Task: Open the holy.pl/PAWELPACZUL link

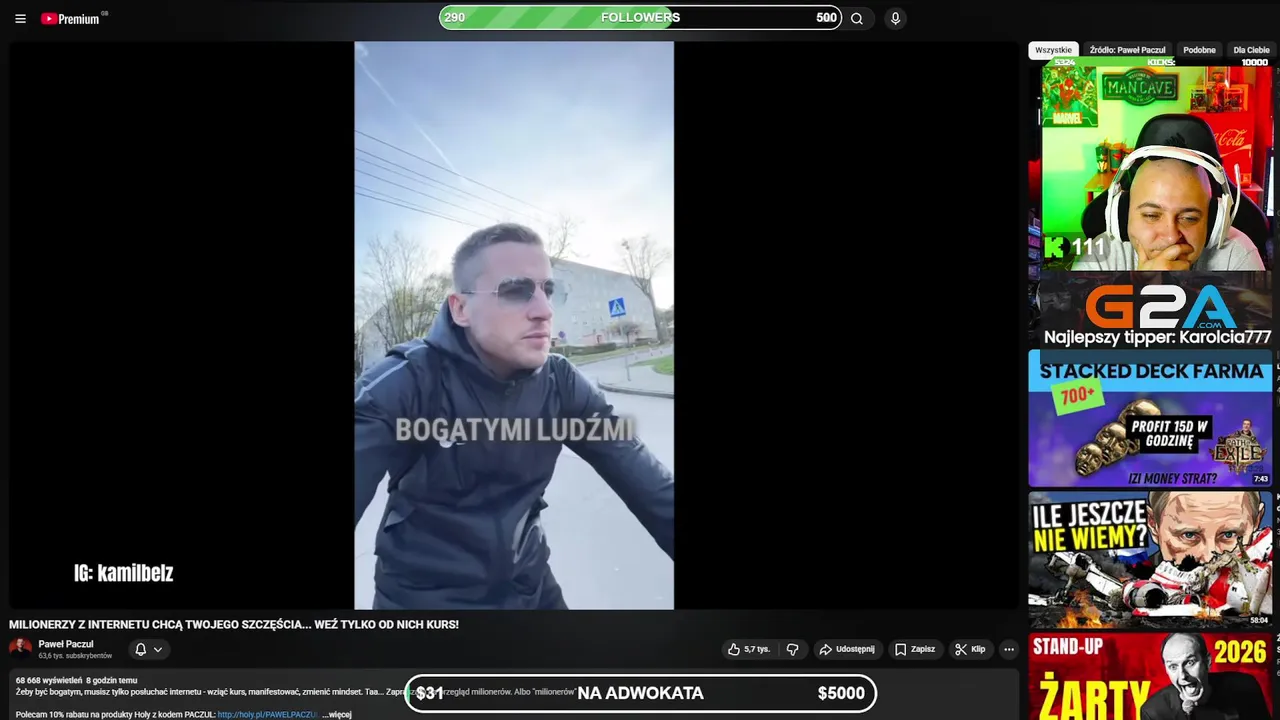Action: tap(267, 714)
